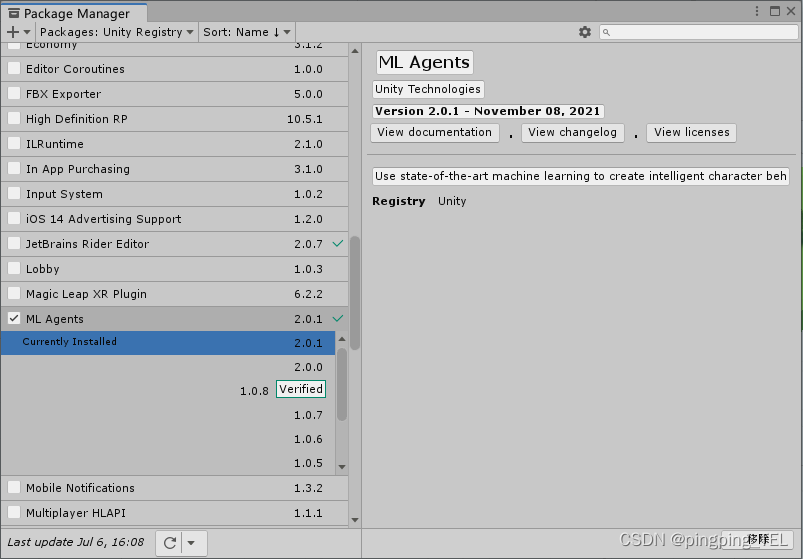Select the Currently Installed 2.0.1 version row
803x559 pixels.
168,342
